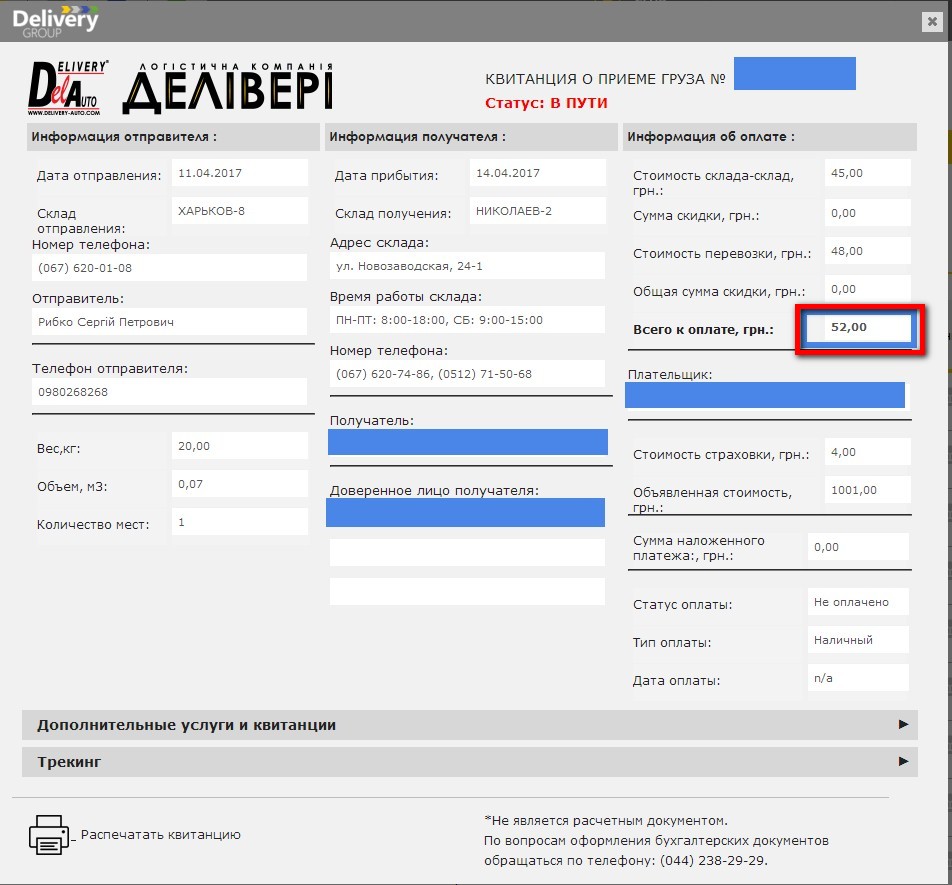Click the declared value 1001,00
This screenshot has width=952, height=885.
pos(868,490)
